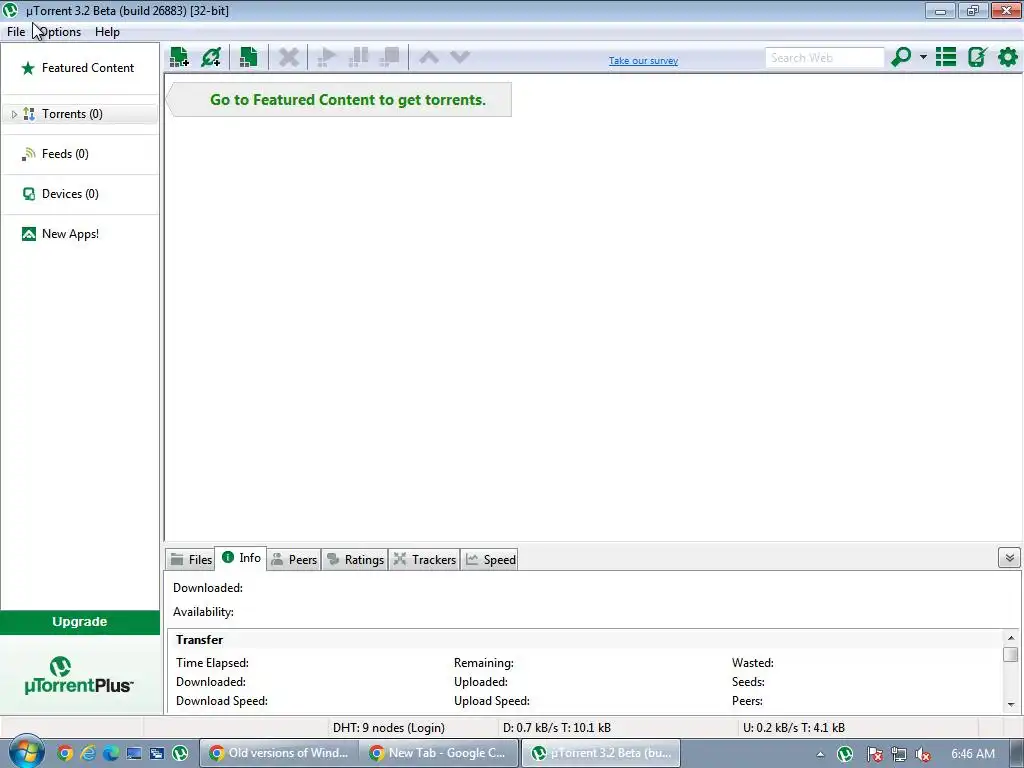Screen dimensions: 1024x768
Task: Expand the Torrents tree arrow
Action: click(14, 114)
